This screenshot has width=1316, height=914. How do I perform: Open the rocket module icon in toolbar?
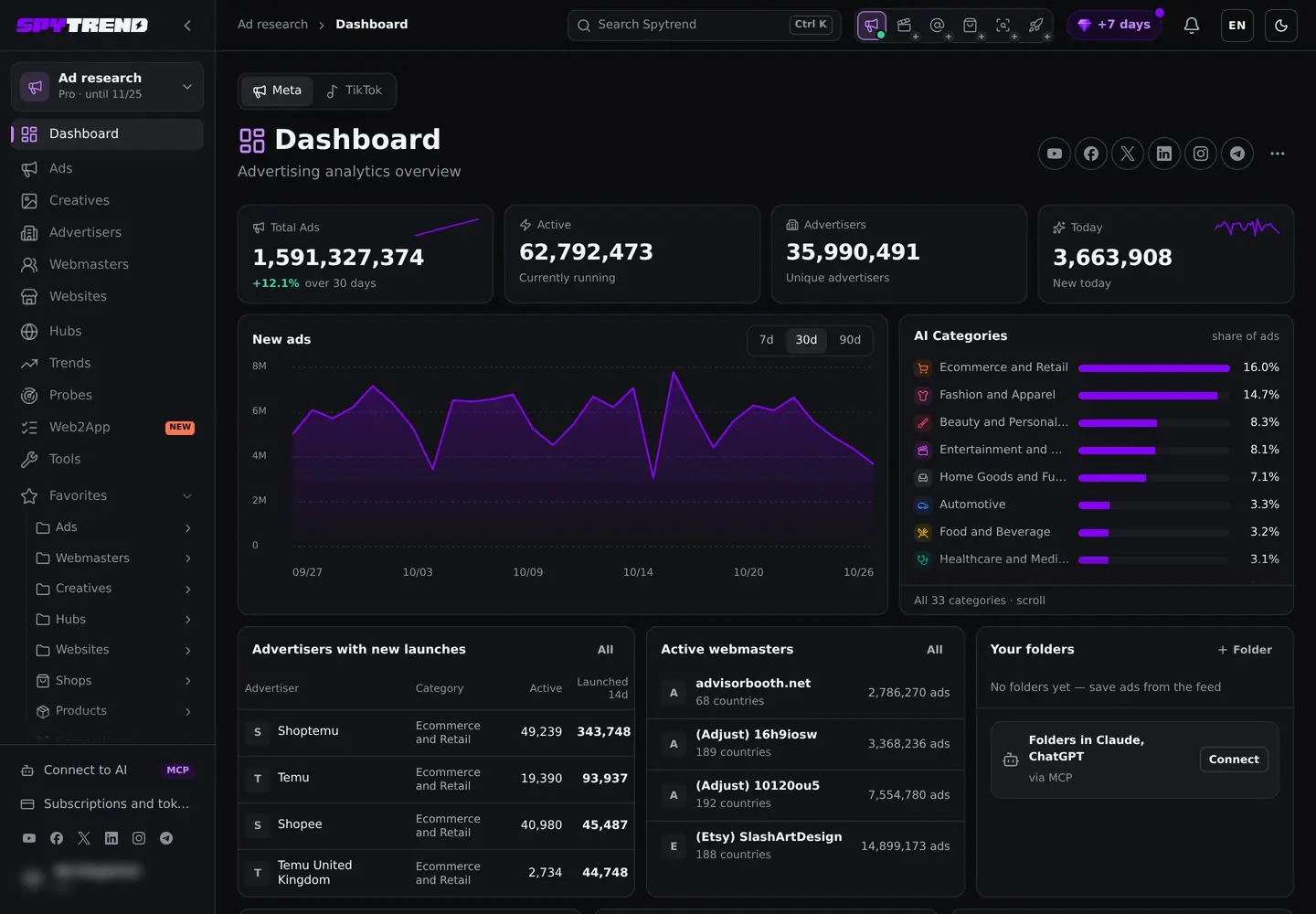[1036, 26]
